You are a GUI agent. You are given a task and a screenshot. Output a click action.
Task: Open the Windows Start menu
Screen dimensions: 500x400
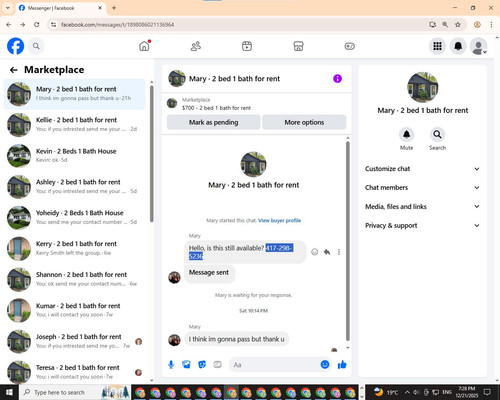8,392
